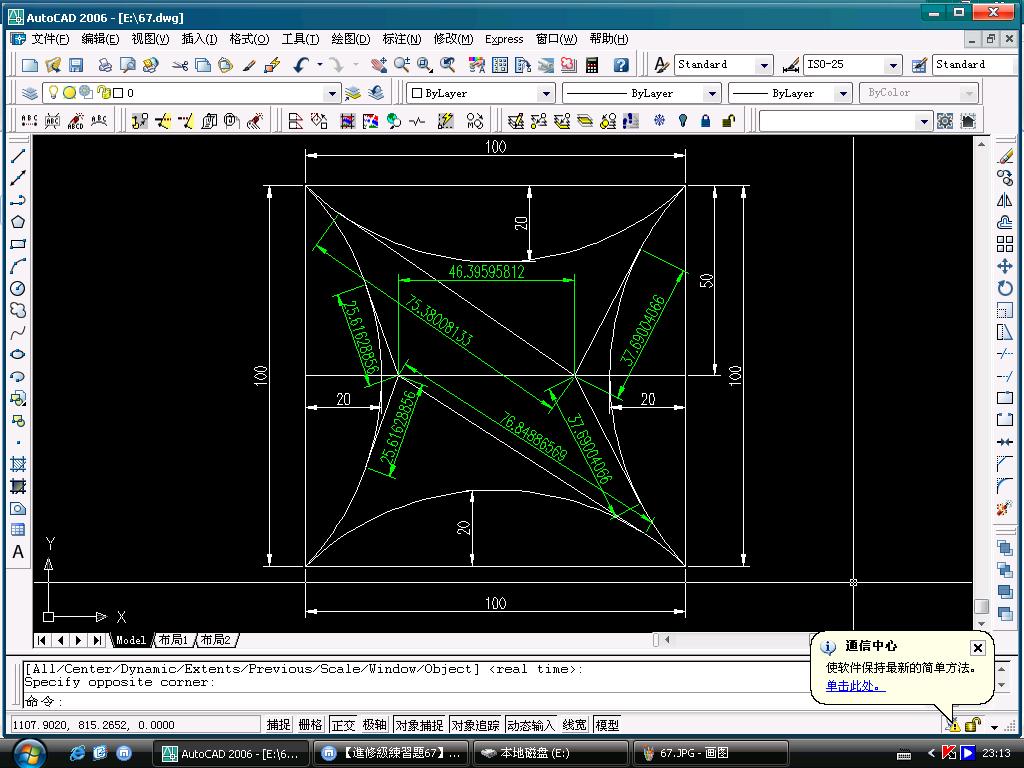This screenshot has width=1024, height=768.
Task: Open the 绘图(D) menu
Action: pos(351,39)
